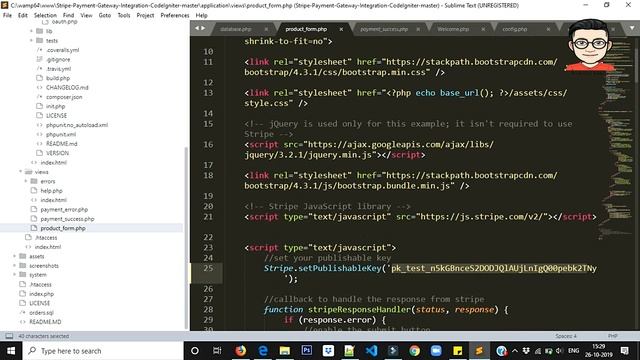The image size is (640, 360).
Task: Switch to the payment_success.php tab
Action: click(x=384, y=29)
